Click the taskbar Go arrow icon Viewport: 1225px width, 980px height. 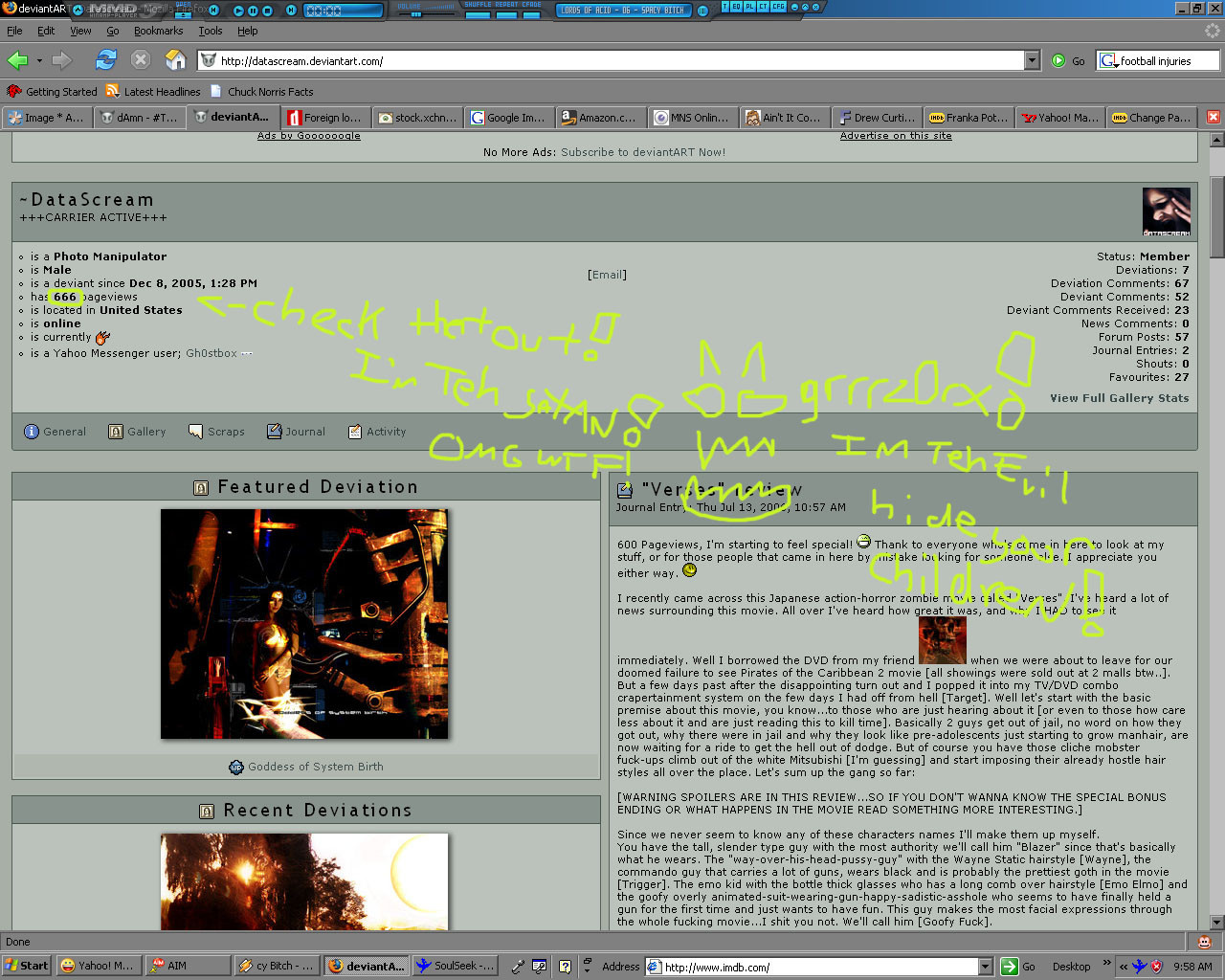(1009, 967)
